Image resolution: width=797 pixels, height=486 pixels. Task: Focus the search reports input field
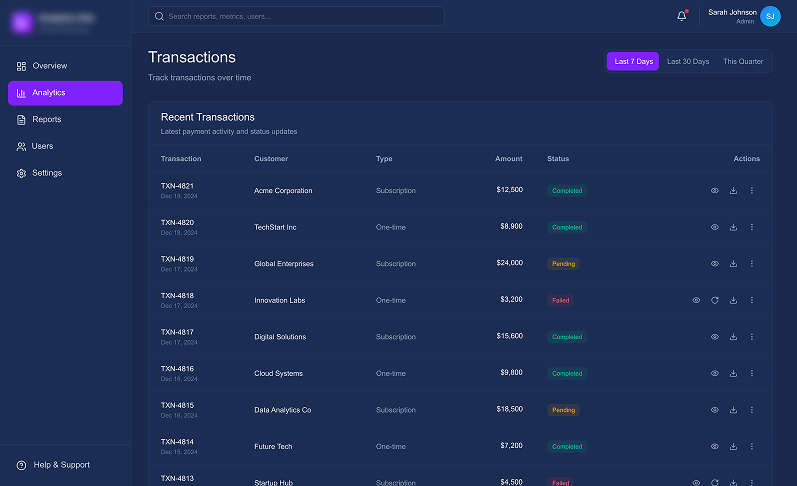(300, 16)
